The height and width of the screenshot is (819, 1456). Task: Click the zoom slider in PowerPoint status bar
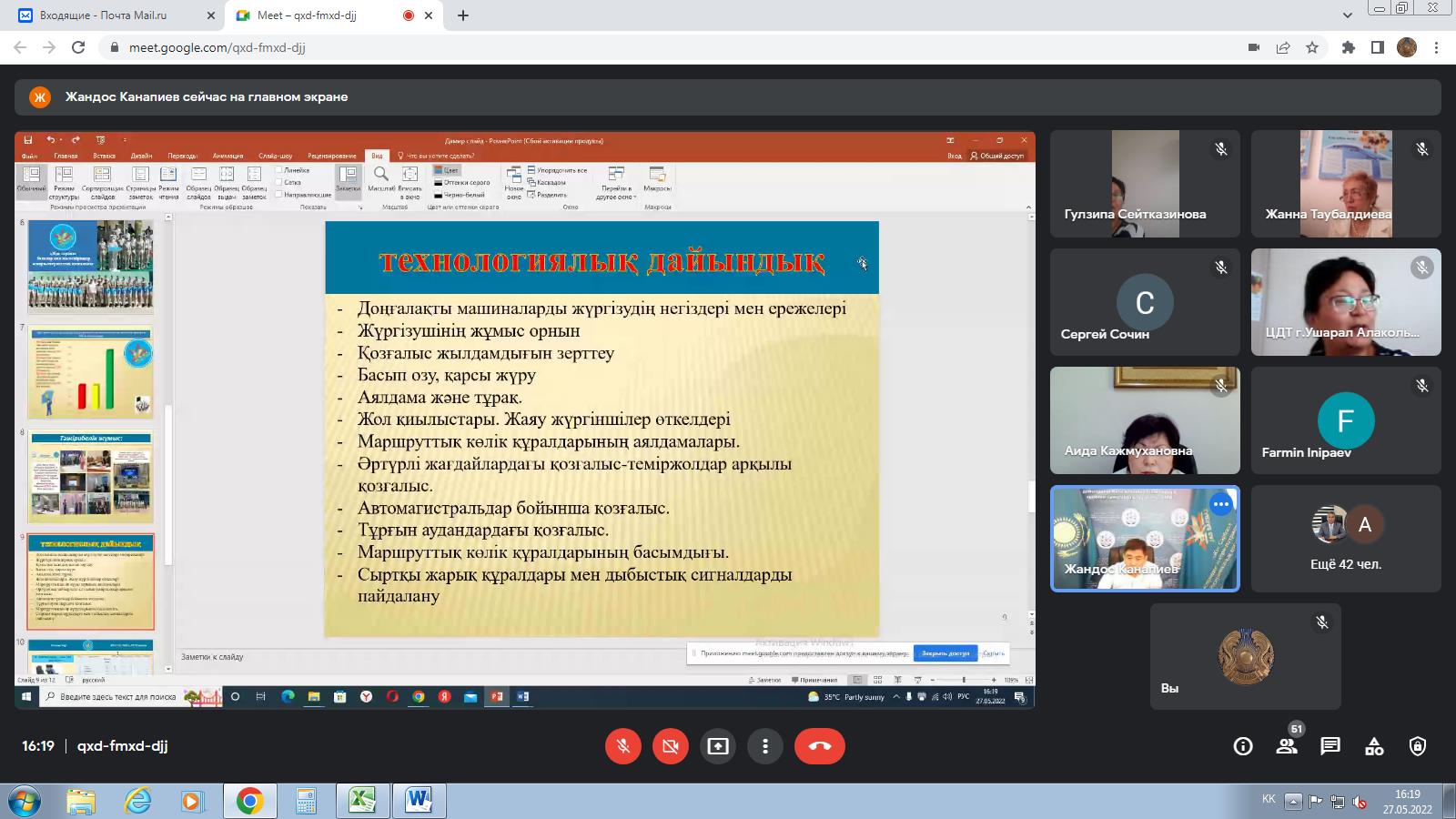click(x=964, y=680)
